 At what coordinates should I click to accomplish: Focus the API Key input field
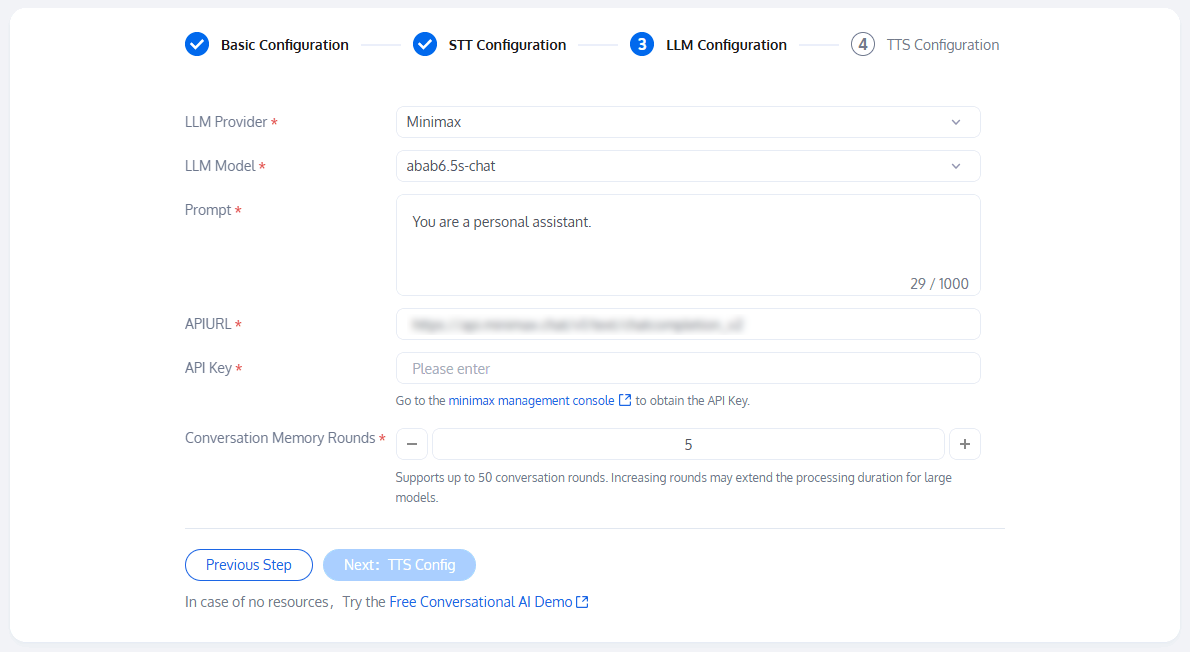click(687, 368)
